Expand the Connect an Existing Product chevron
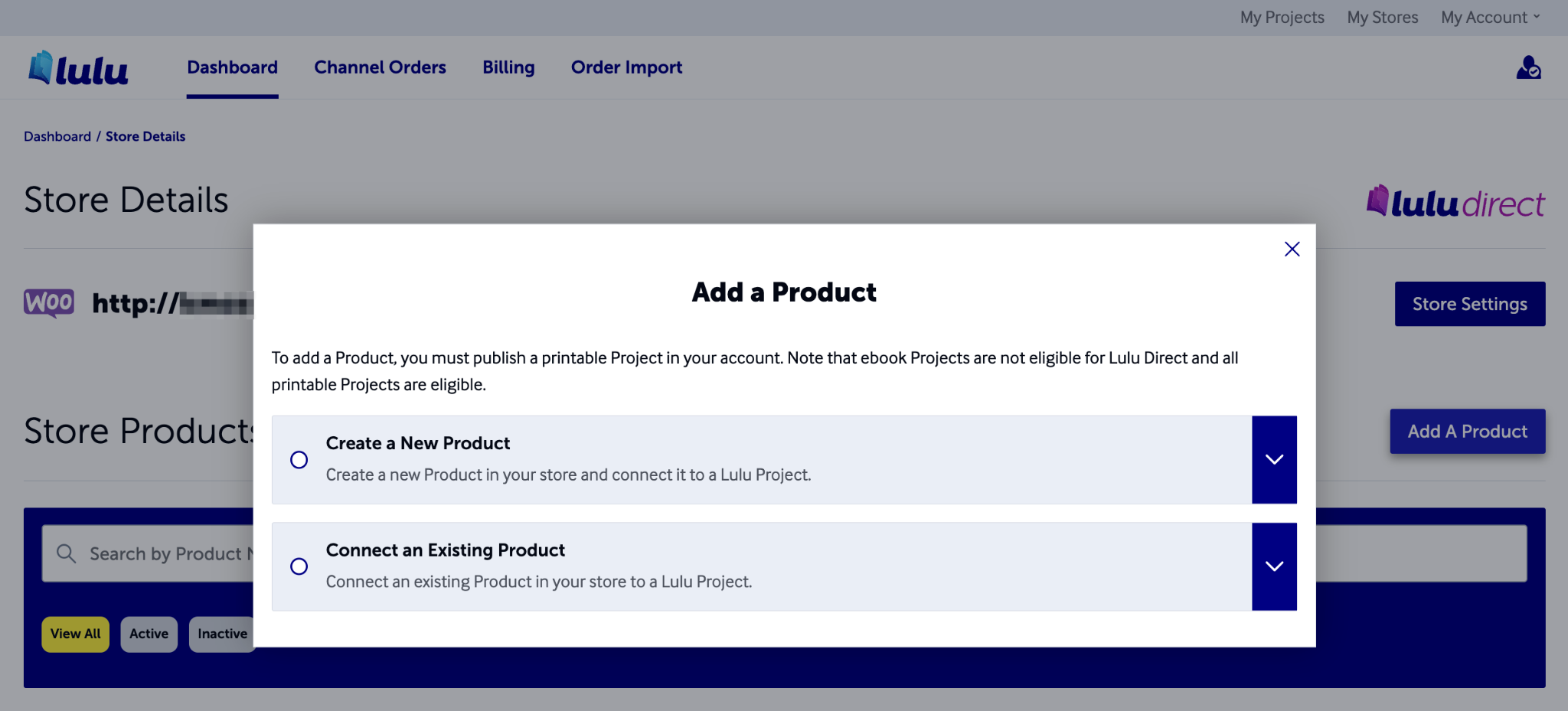The image size is (1568, 711). (x=1274, y=566)
